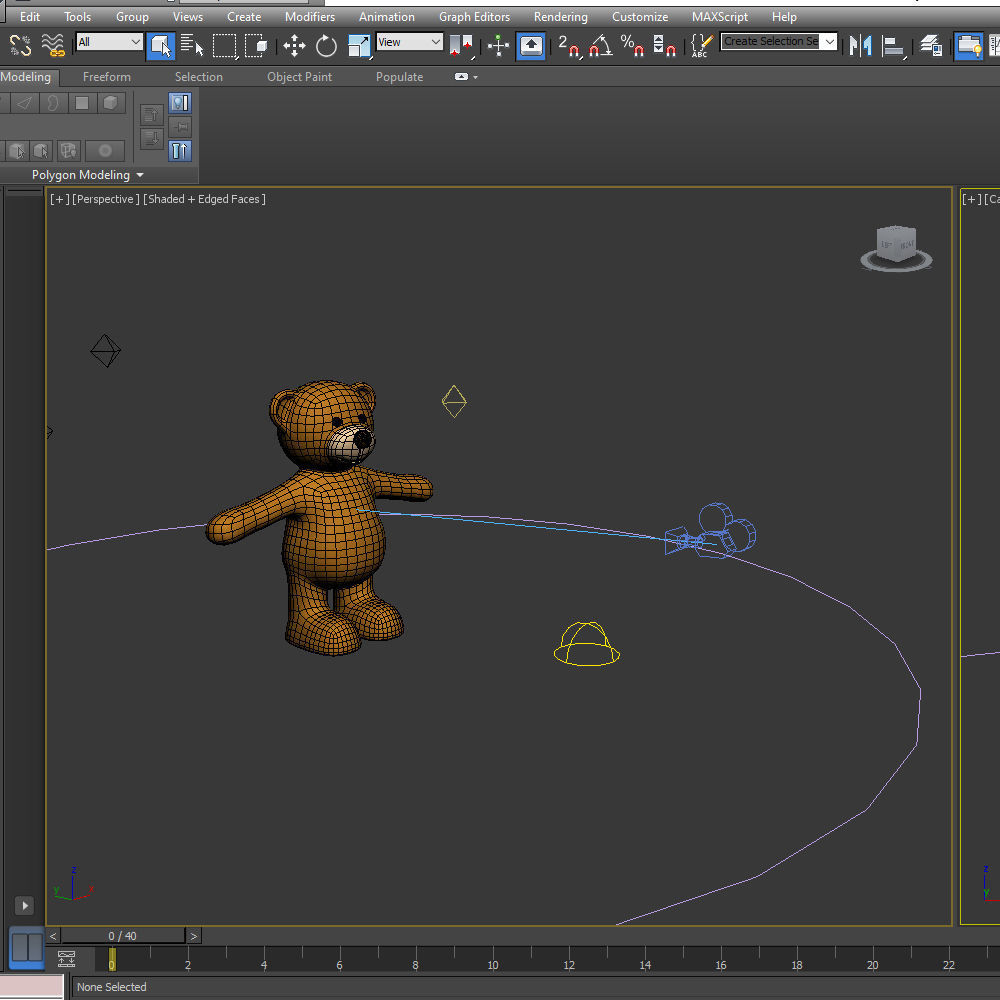Switch to the Selection ribbon tab
Viewport: 1000px width, 1000px height.
click(198, 77)
